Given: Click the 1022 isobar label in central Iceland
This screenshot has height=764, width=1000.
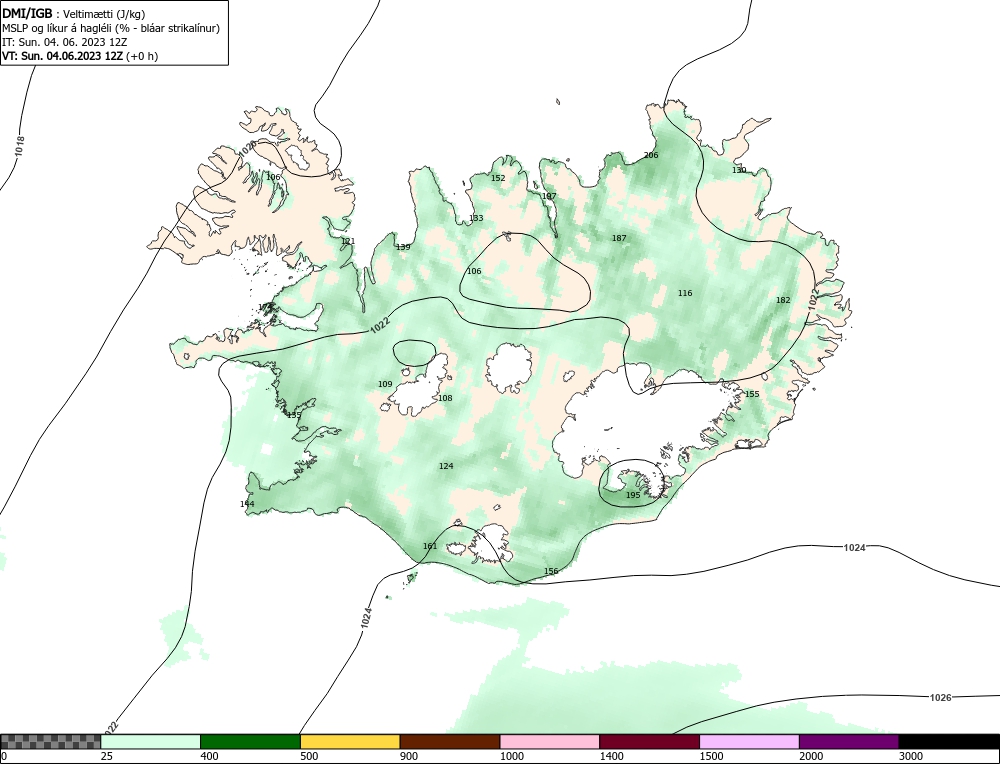Looking at the screenshot, I should pyautogui.click(x=380, y=325).
